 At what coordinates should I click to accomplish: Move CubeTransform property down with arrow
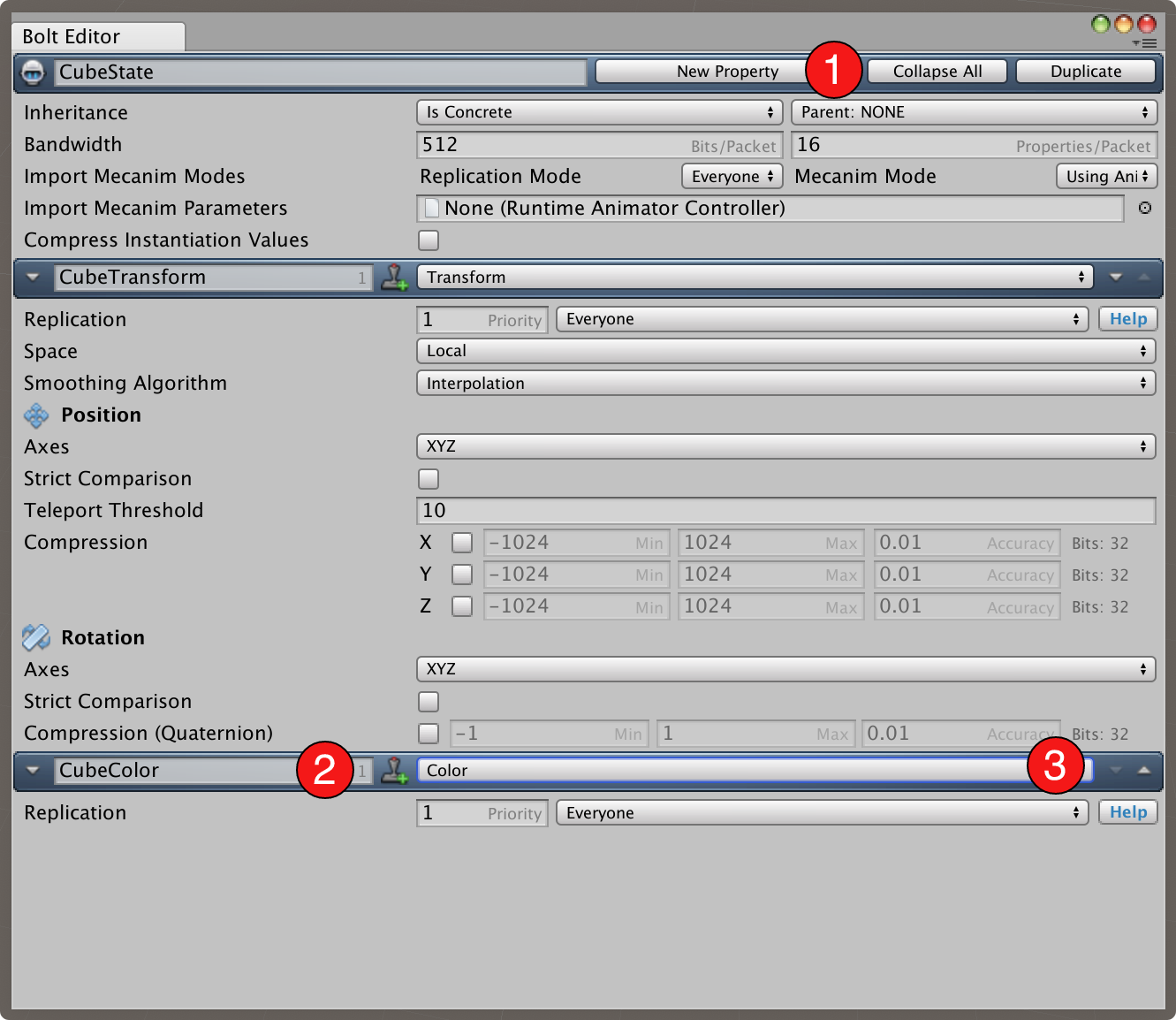1116,278
